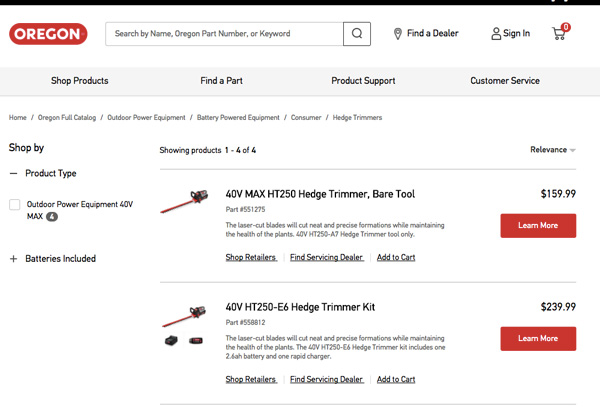Click Learn More for the $239.99 kit

538,339
